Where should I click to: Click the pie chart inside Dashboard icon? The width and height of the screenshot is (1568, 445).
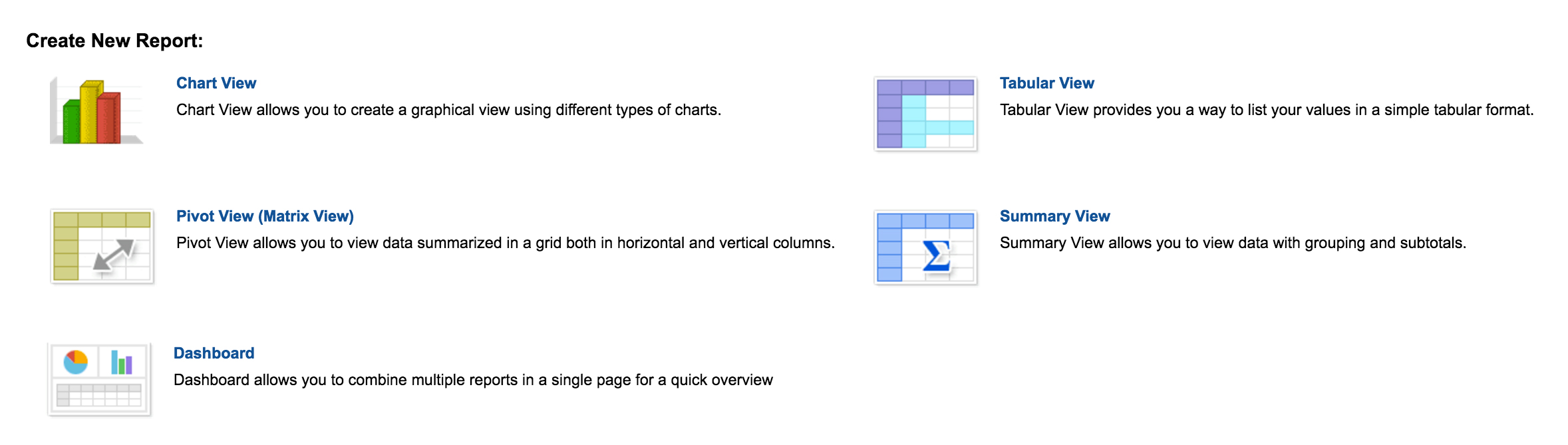75,363
